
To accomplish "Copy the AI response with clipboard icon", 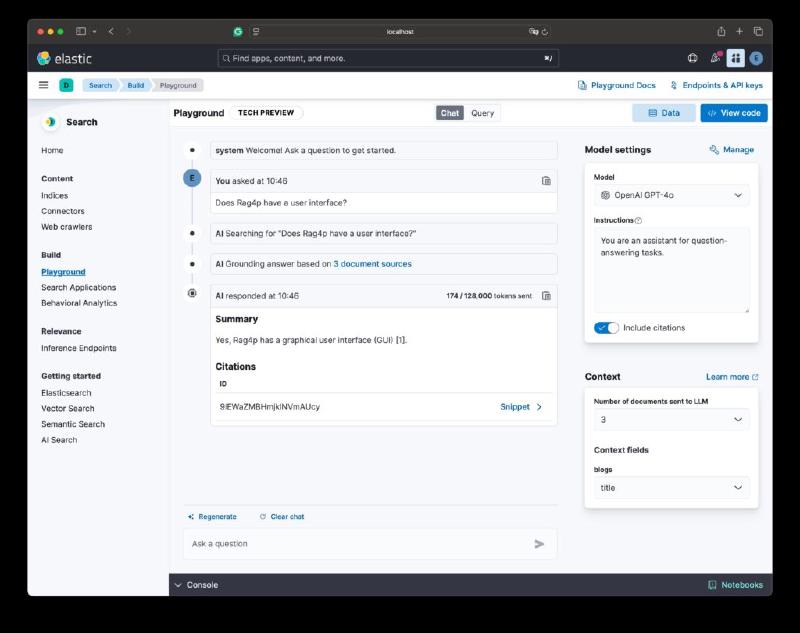I will point(546,296).
